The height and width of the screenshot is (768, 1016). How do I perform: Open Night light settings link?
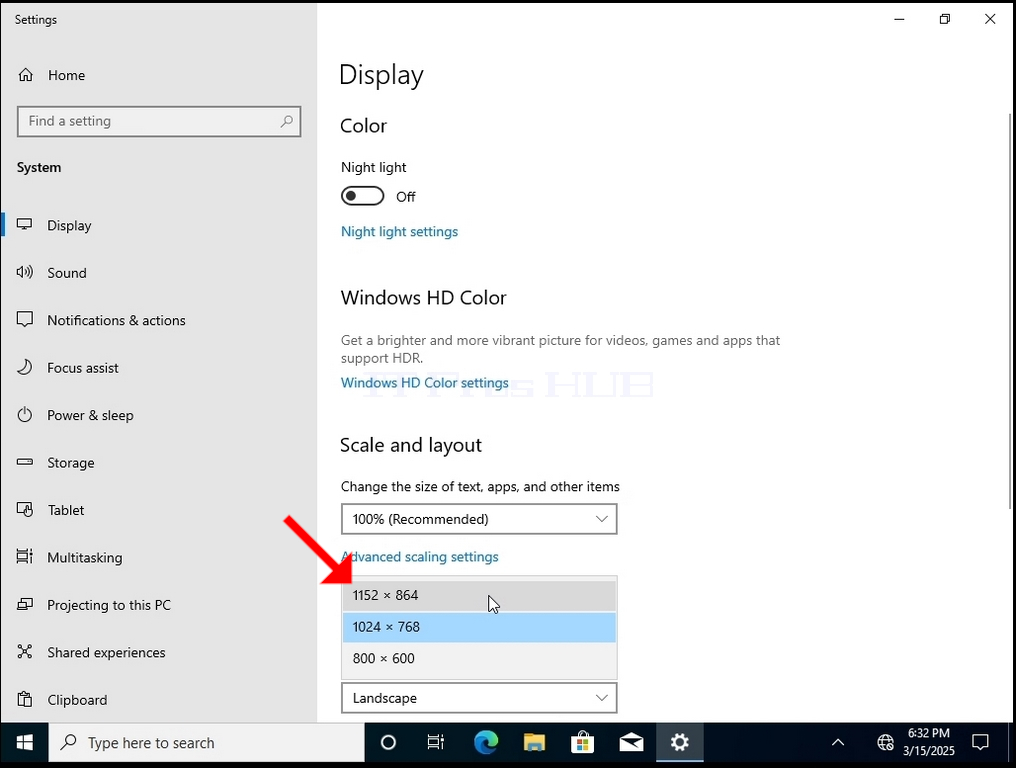click(399, 231)
